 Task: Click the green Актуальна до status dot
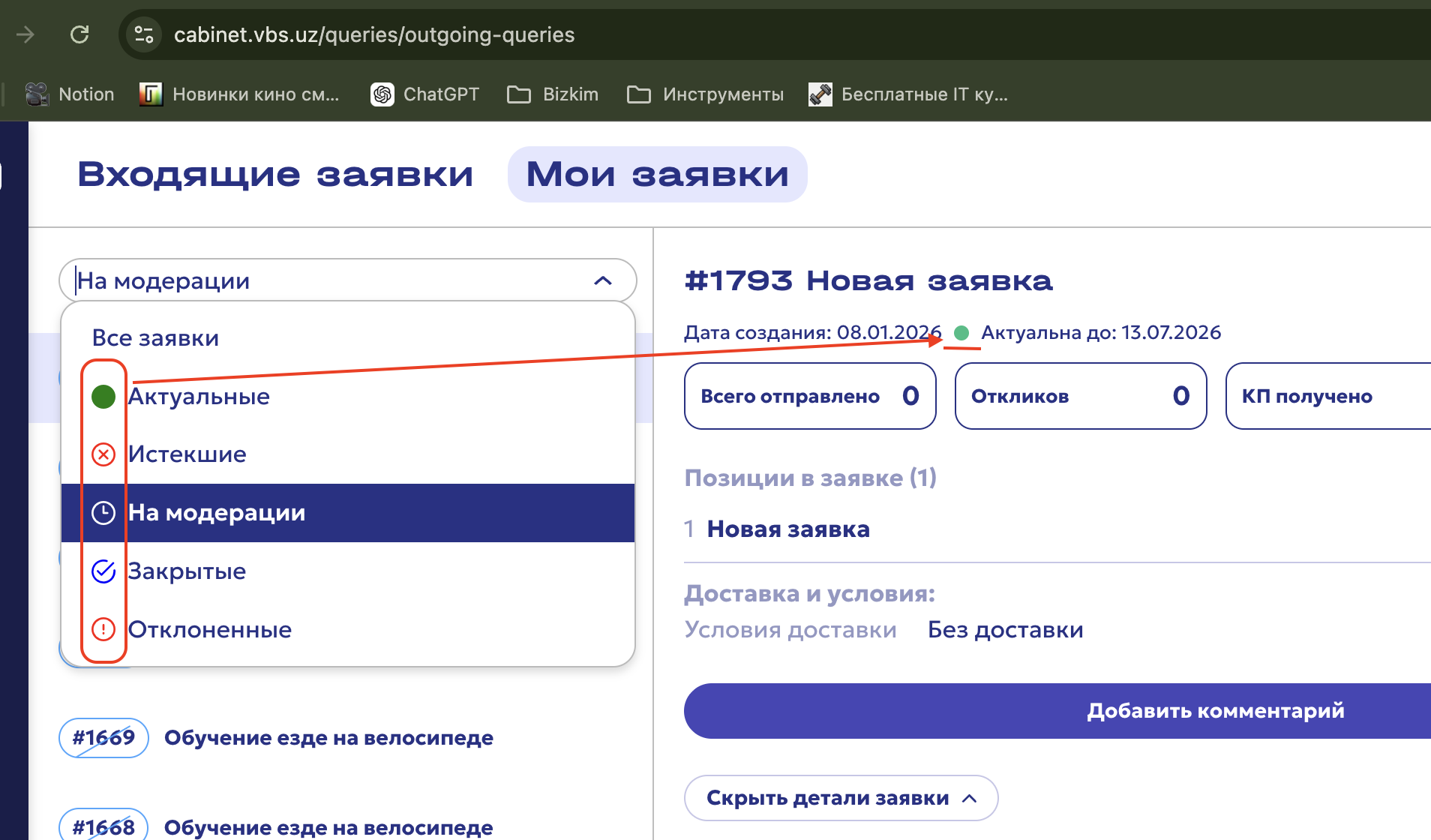coord(961,333)
